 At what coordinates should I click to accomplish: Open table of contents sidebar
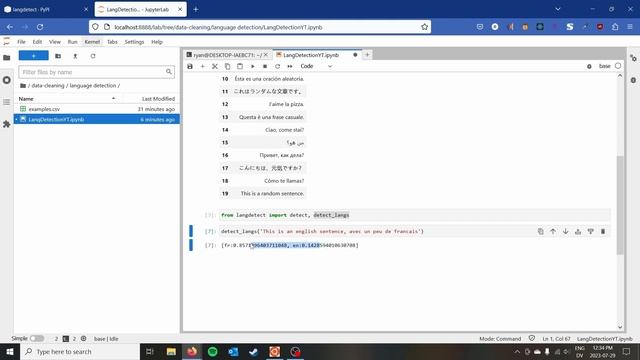[7, 102]
